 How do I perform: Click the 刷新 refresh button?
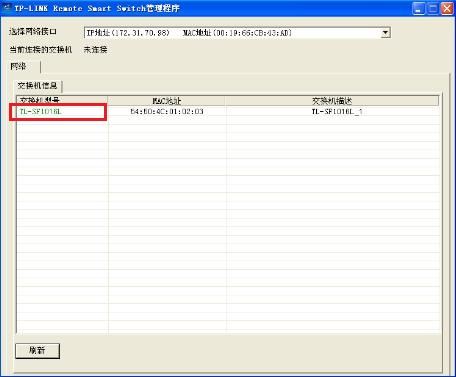point(37,350)
